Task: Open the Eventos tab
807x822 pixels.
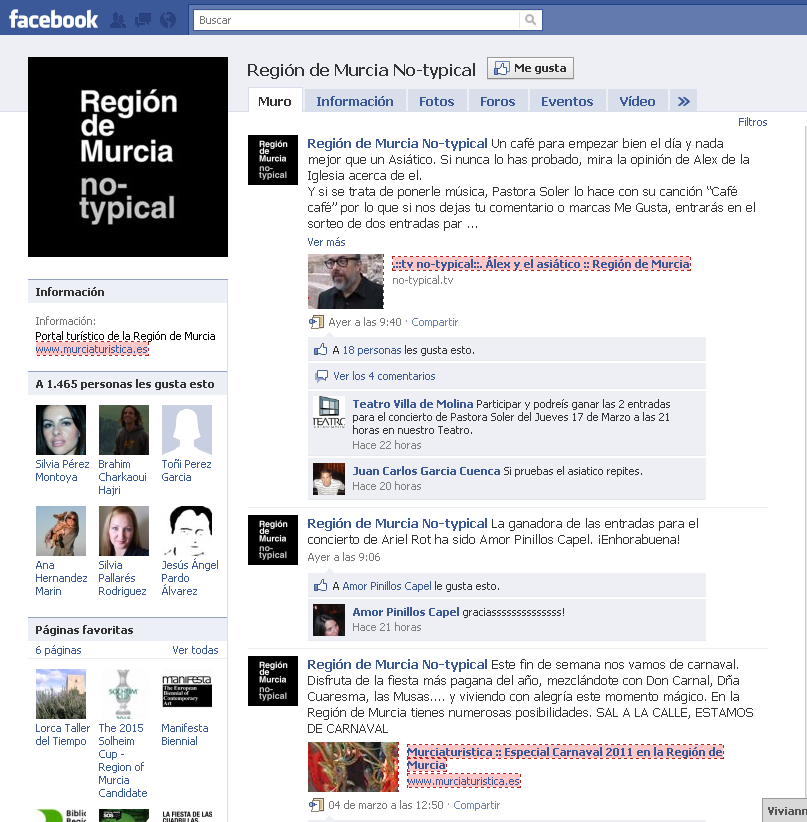Action: click(567, 101)
